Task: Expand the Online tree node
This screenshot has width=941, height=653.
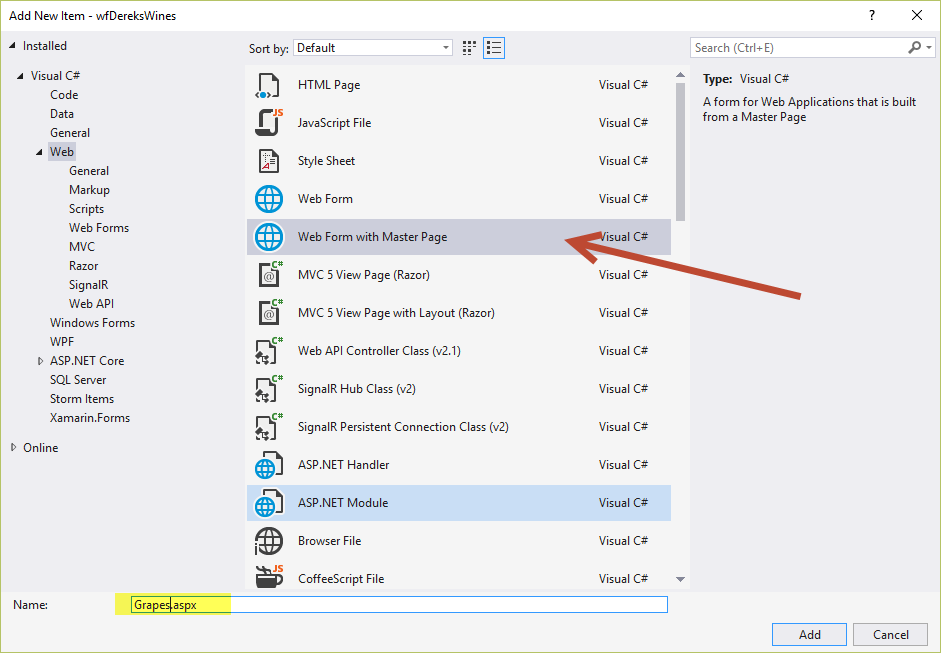Action: click(x=13, y=447)
